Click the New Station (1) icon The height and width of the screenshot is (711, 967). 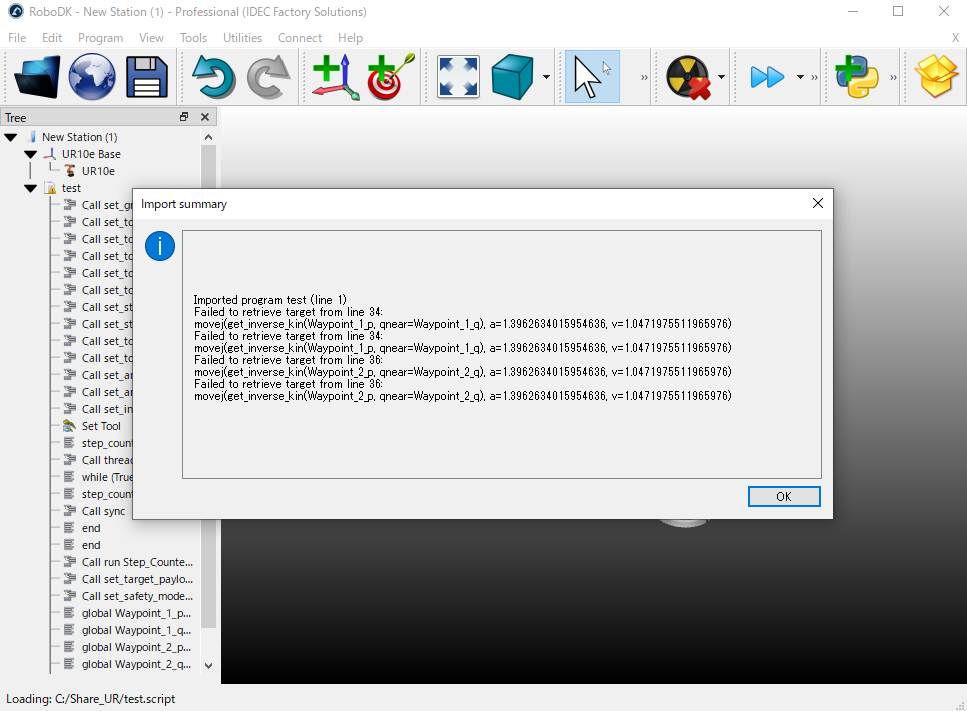coord(32,137)
